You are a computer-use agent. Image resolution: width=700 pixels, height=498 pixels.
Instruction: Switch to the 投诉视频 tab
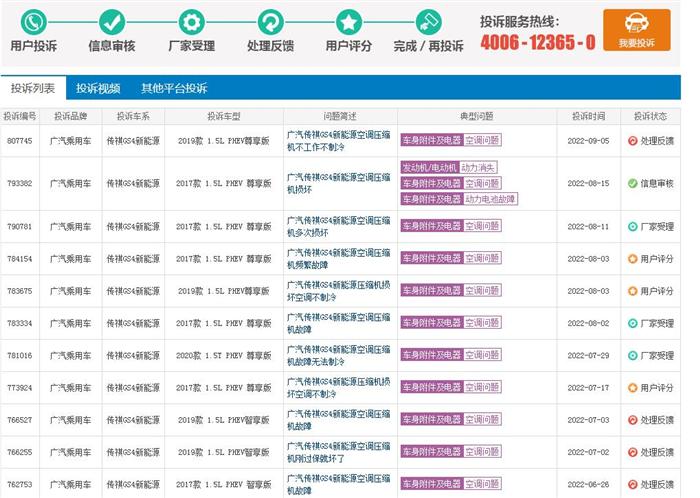coord(98,88)
